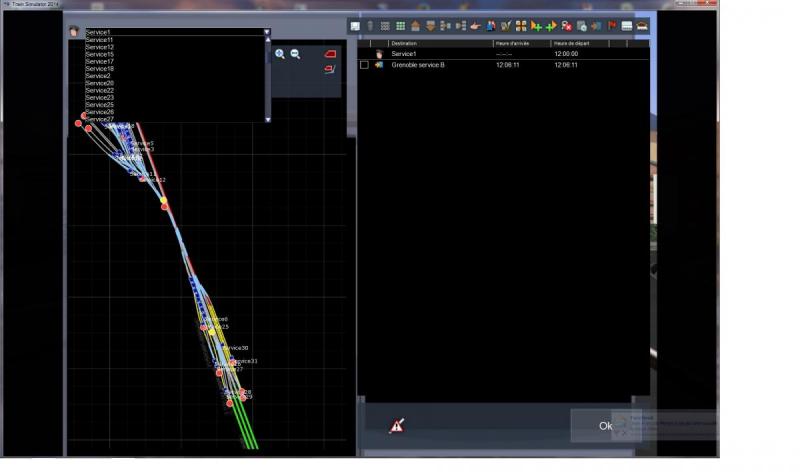Select the green grid icon
The width and height of the screenshot is (800, 472).
pos(401,26)
